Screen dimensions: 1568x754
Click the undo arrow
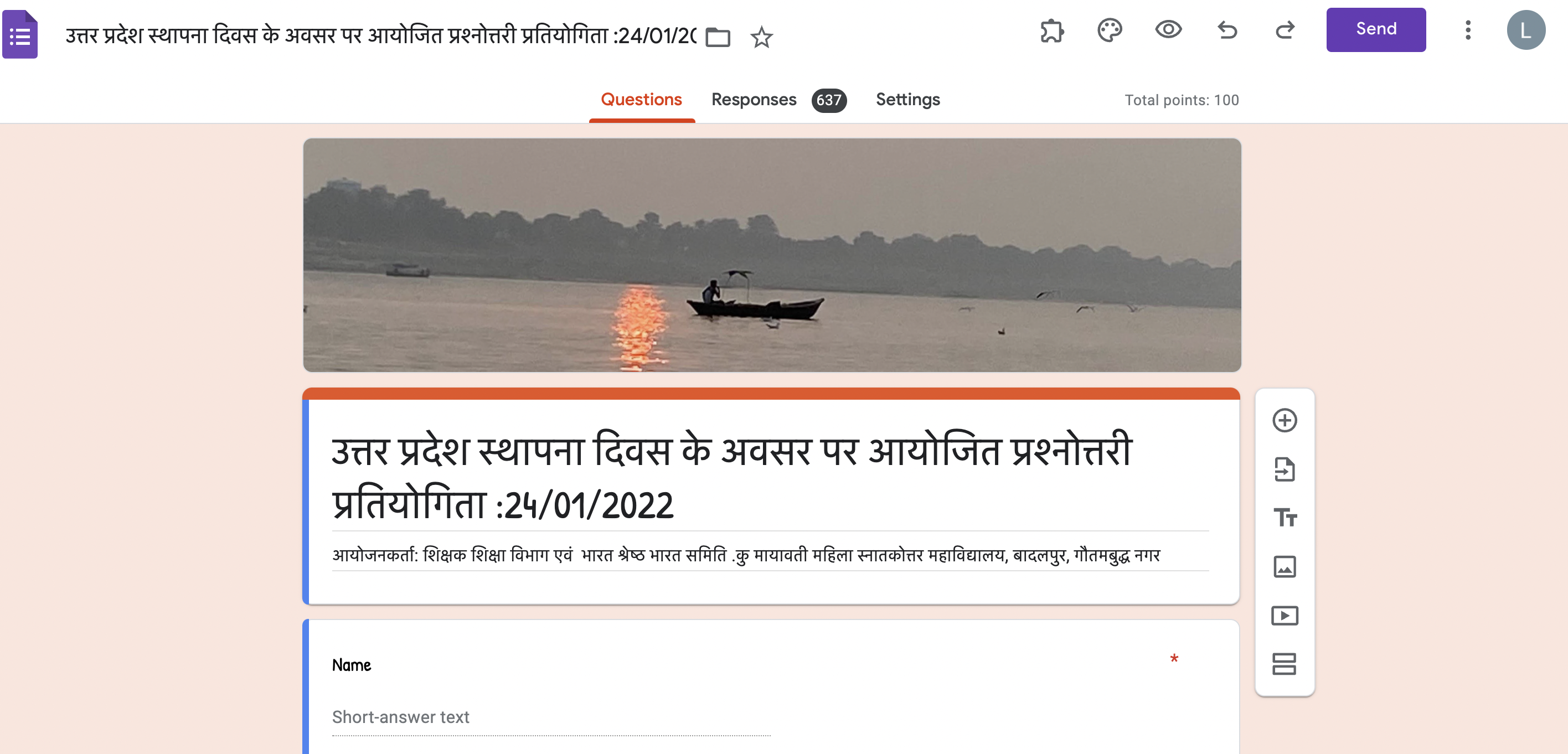[1227, 30]
